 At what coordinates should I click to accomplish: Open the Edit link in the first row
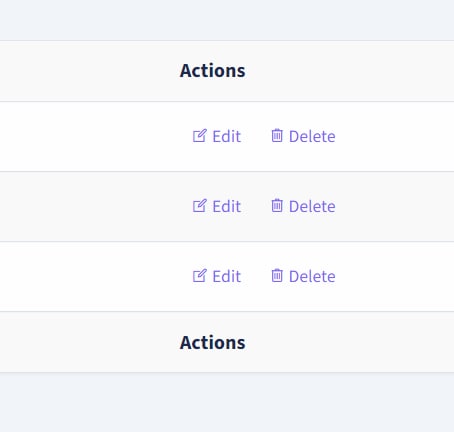tap(217, 136)
